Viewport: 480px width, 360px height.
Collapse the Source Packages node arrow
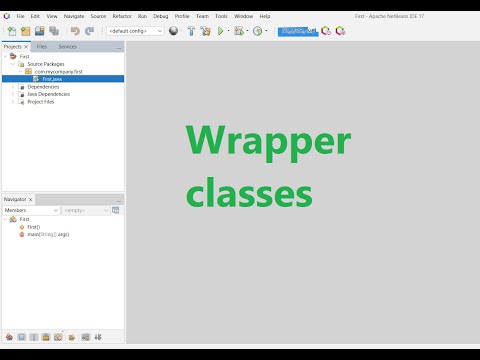pyautogui.click(x=13, y=64)
